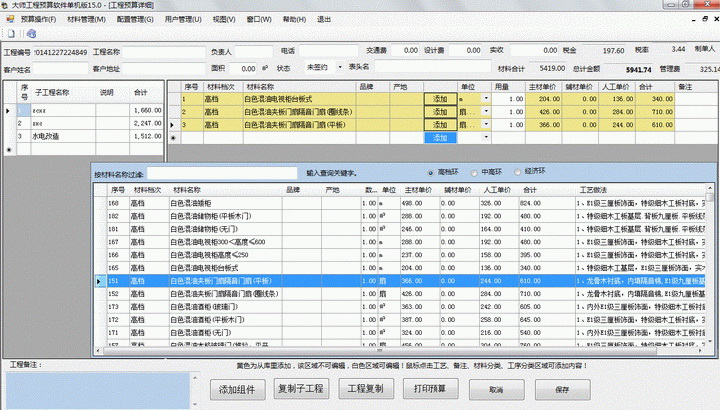Viewport: 720px width, 410px height.
Task: Click the 工程名称 input field
Action: [163, 52]
